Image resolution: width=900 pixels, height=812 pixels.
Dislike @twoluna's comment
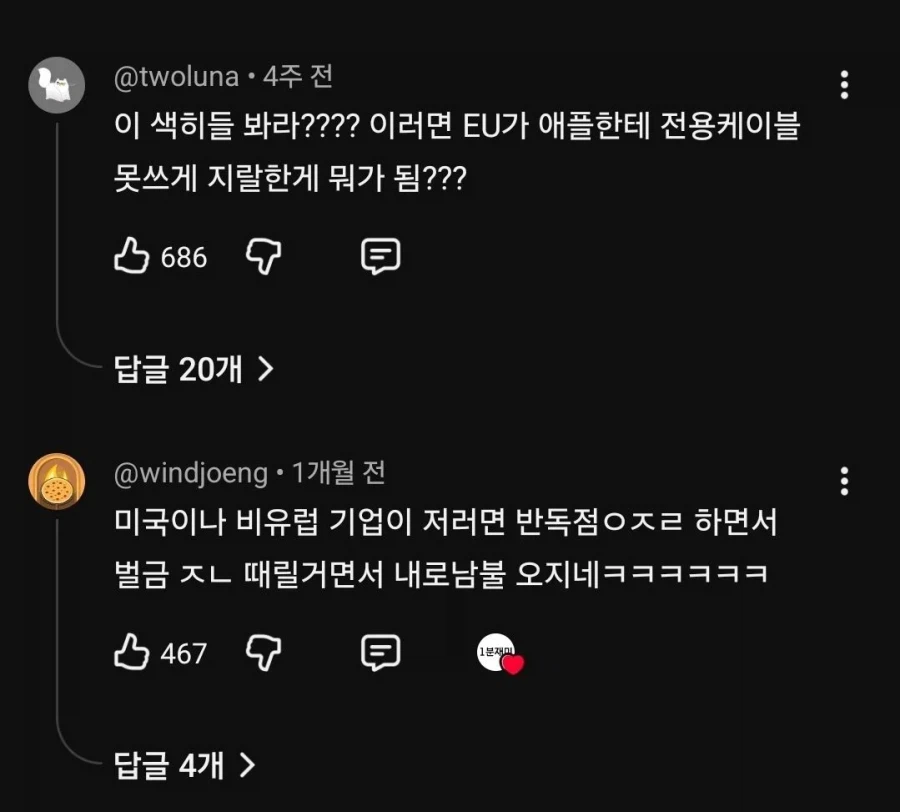(x=264, y=256)
